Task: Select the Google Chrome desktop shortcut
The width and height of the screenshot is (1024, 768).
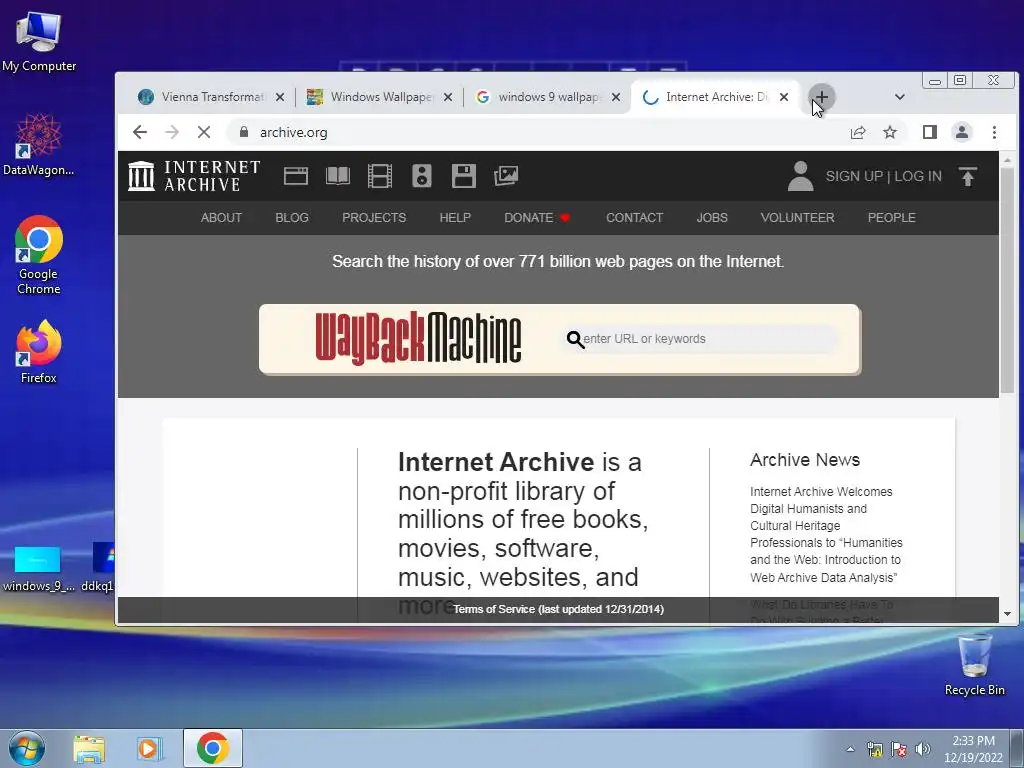Action: pyautogui.click(x=39, y=255)
